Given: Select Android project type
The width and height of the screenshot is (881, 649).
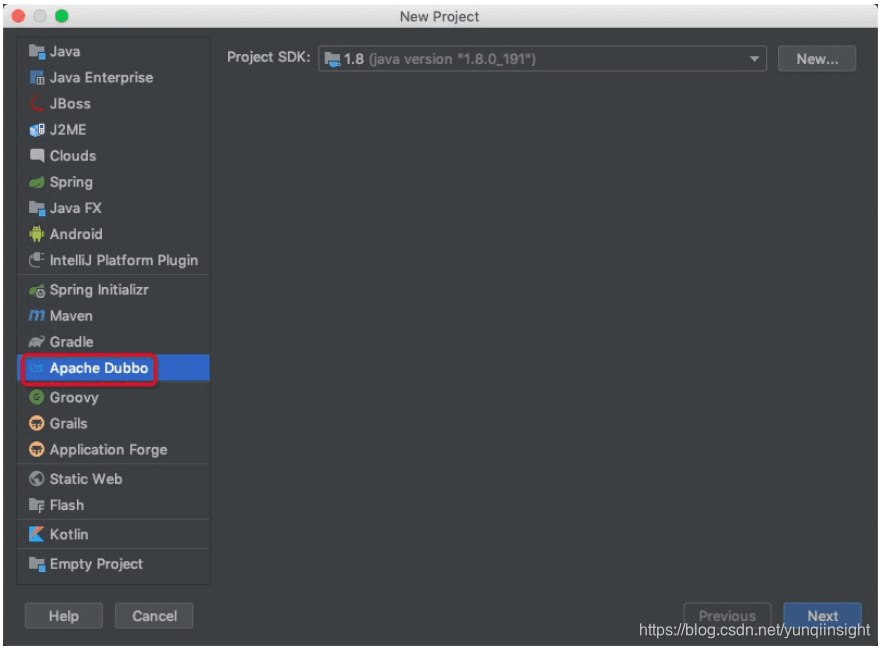Looking at the screenshot, I should pos(113,234).
